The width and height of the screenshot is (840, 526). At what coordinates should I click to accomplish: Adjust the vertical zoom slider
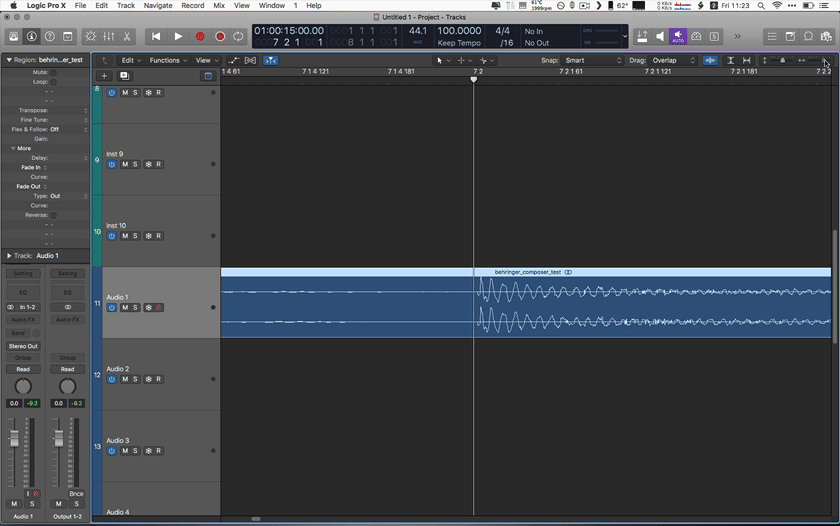click(x=782, y=61)
